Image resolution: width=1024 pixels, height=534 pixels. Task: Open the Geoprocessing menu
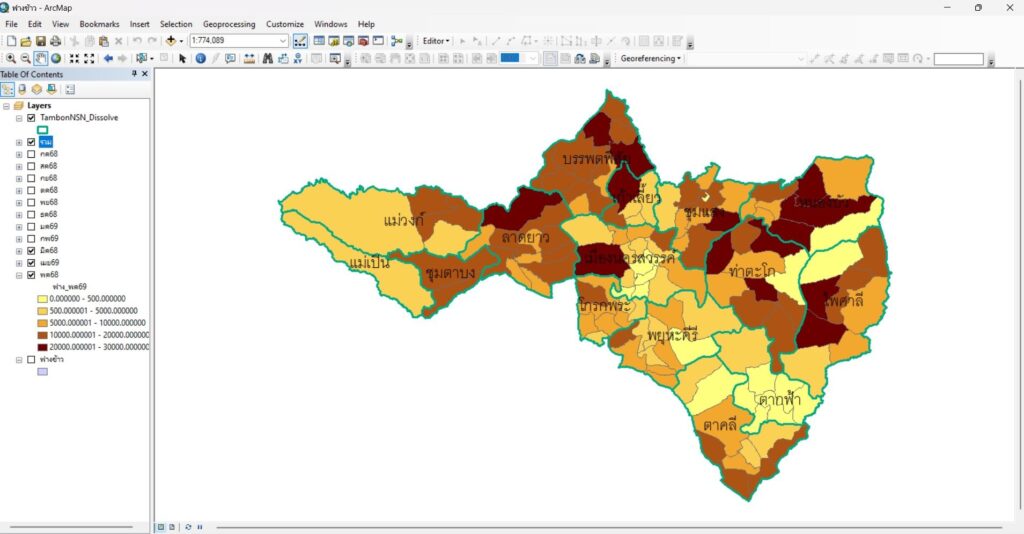(x=229, y=23)
